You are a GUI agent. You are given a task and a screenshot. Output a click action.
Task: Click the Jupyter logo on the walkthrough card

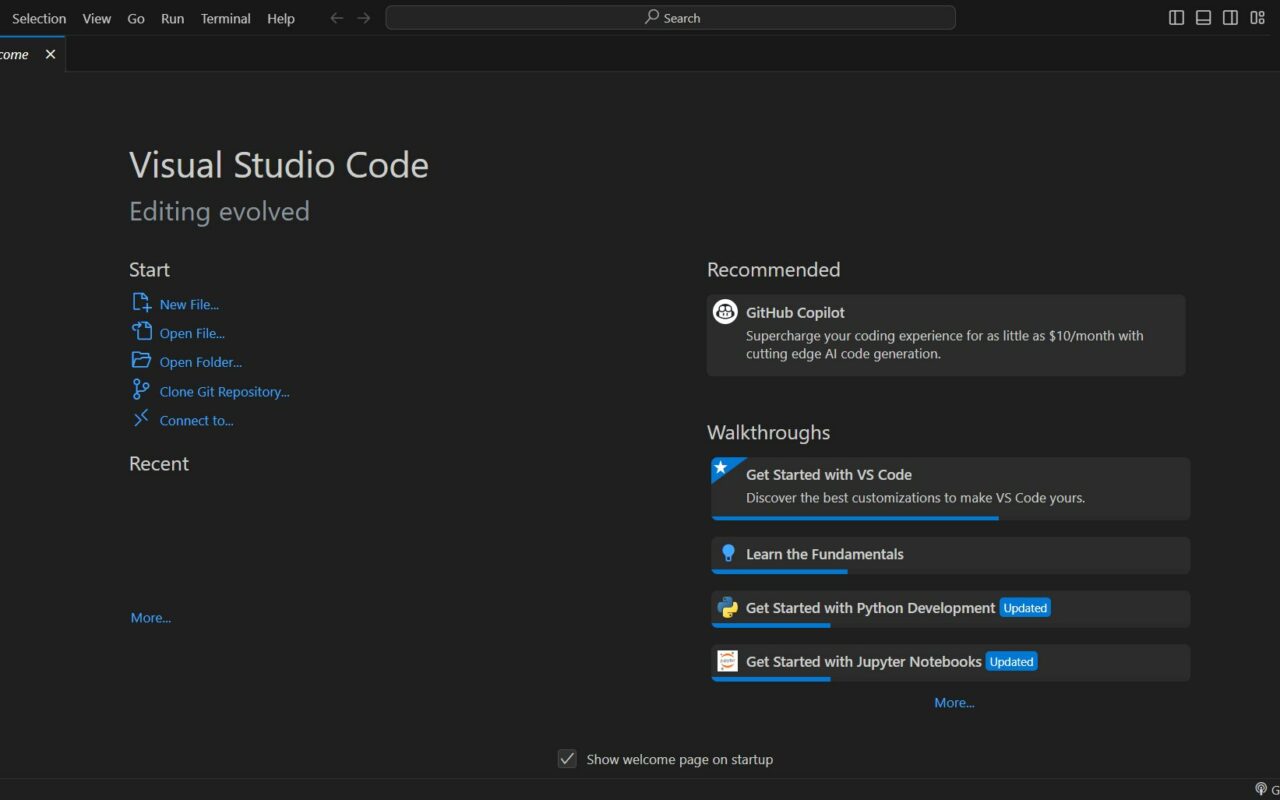click(728, 661)
